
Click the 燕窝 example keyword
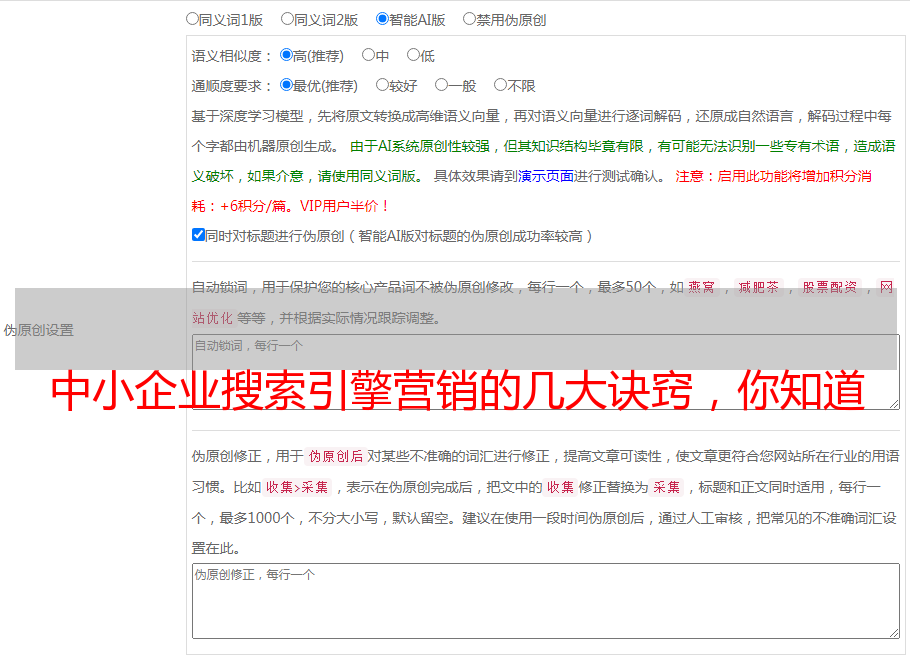click(x=701, y=287)
